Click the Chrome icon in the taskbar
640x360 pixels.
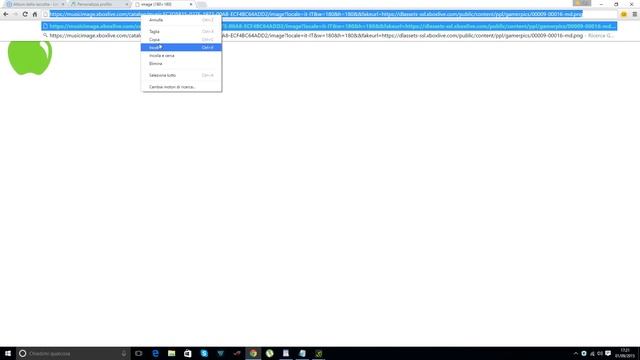click(x=253, y=353)
